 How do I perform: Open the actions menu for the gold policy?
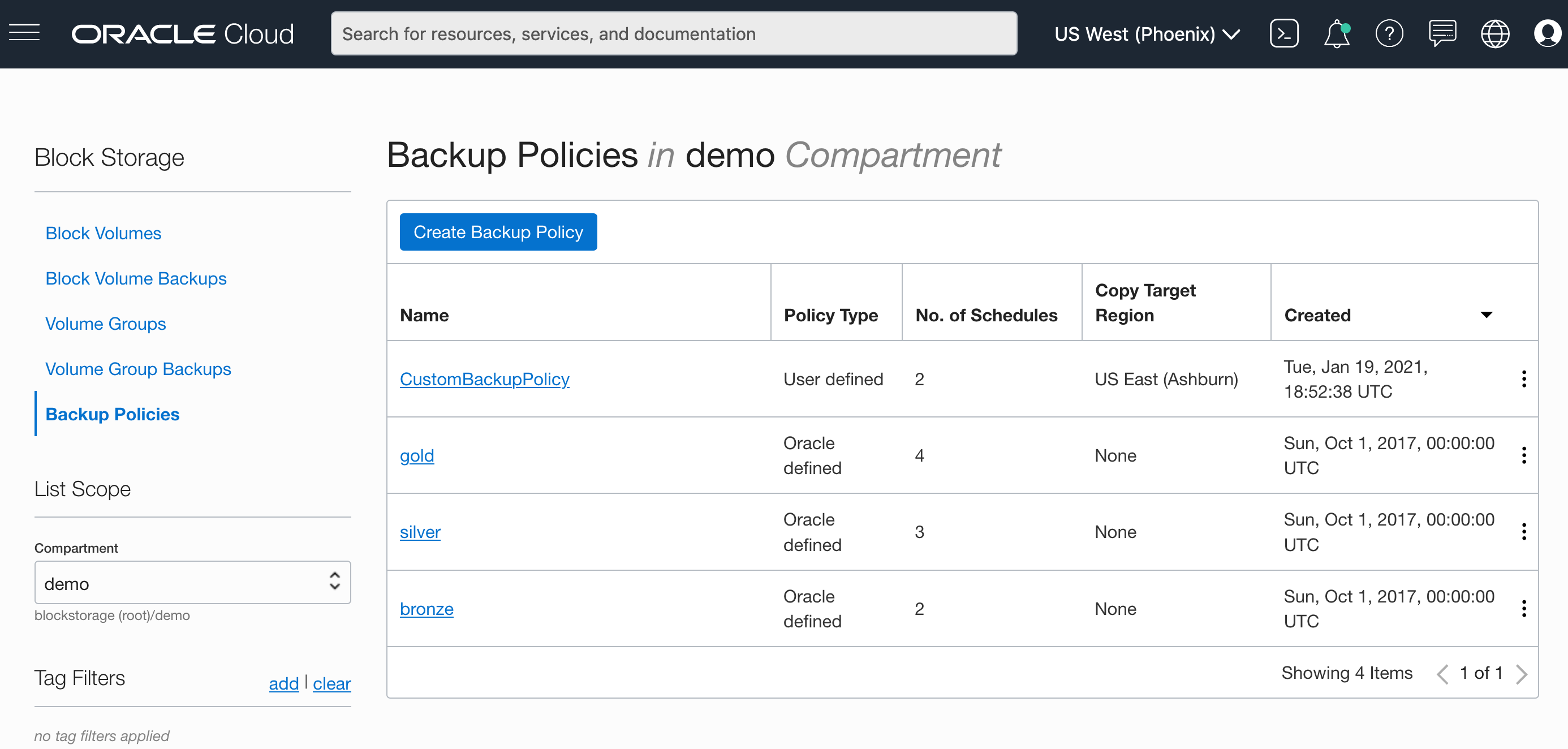pyautogui.click(x=1524, y=455)
